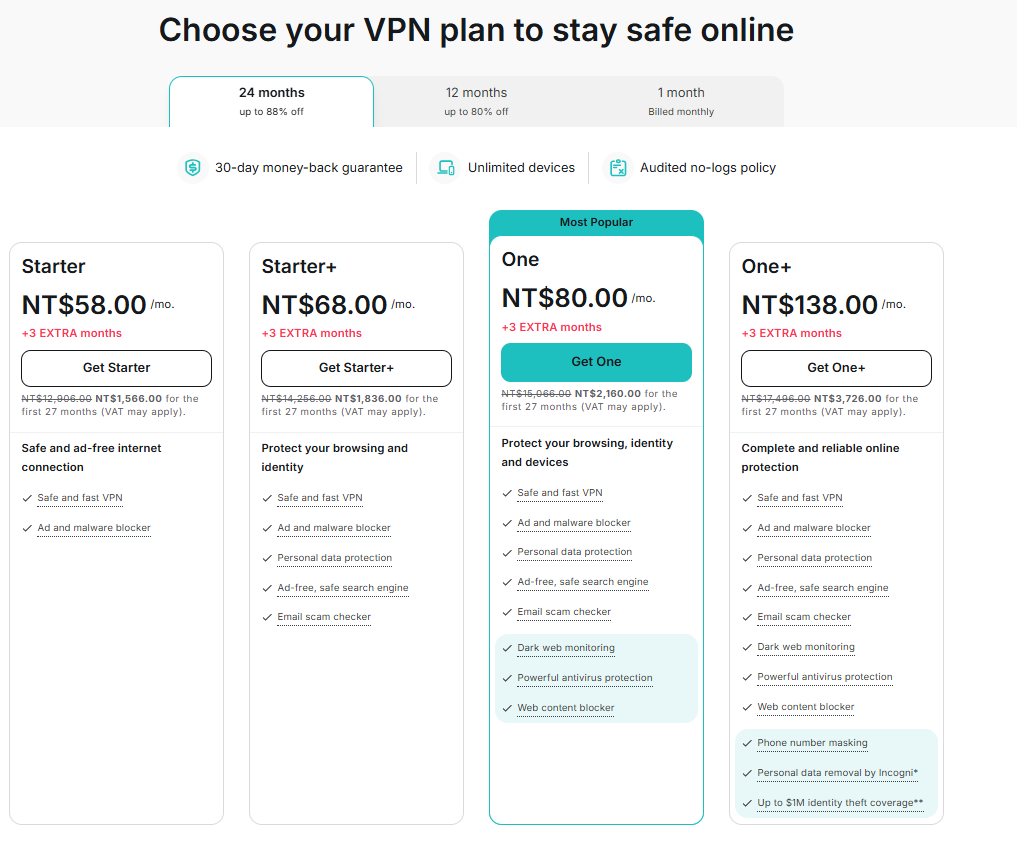Click Email scam checker in Starter+ plan

324,617
